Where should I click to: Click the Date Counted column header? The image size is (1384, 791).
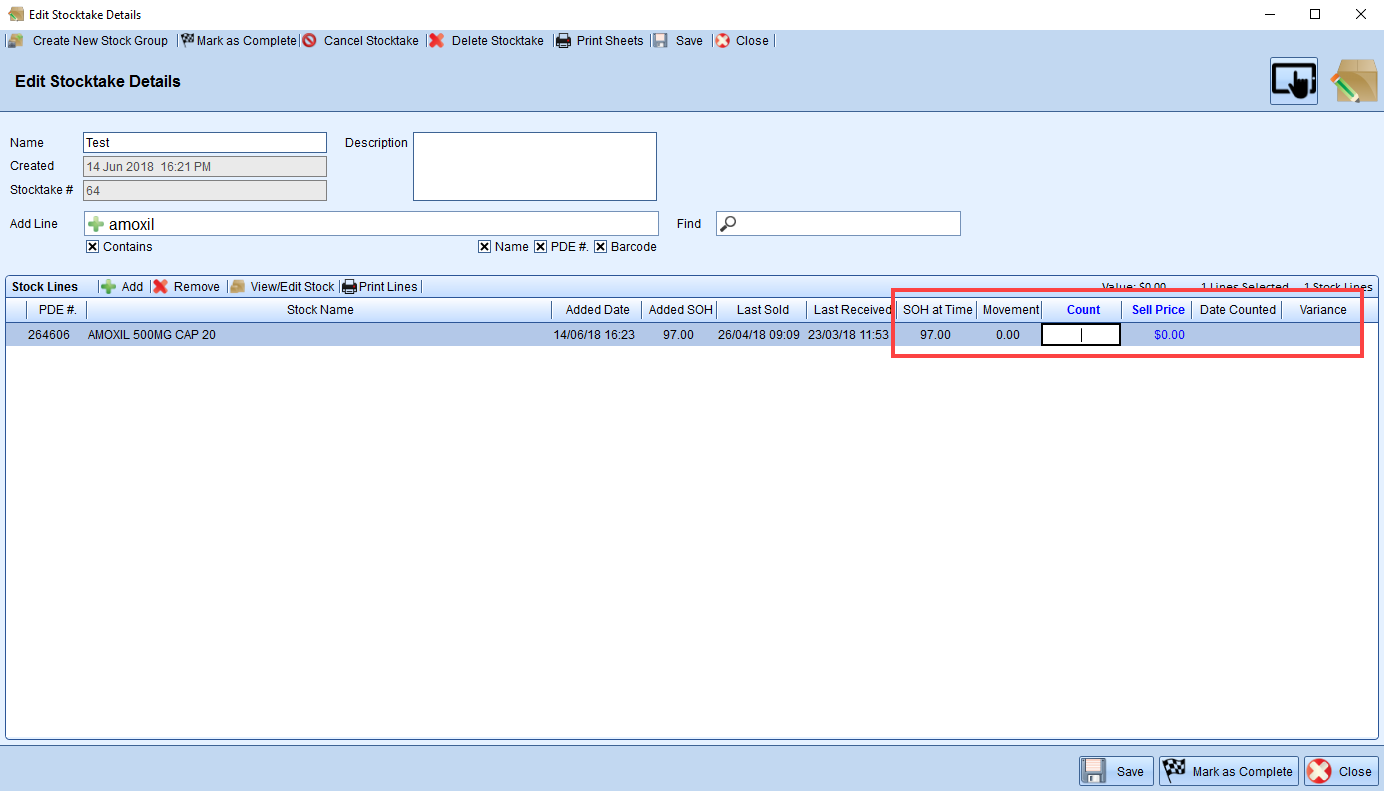[x=1238, y=310]
